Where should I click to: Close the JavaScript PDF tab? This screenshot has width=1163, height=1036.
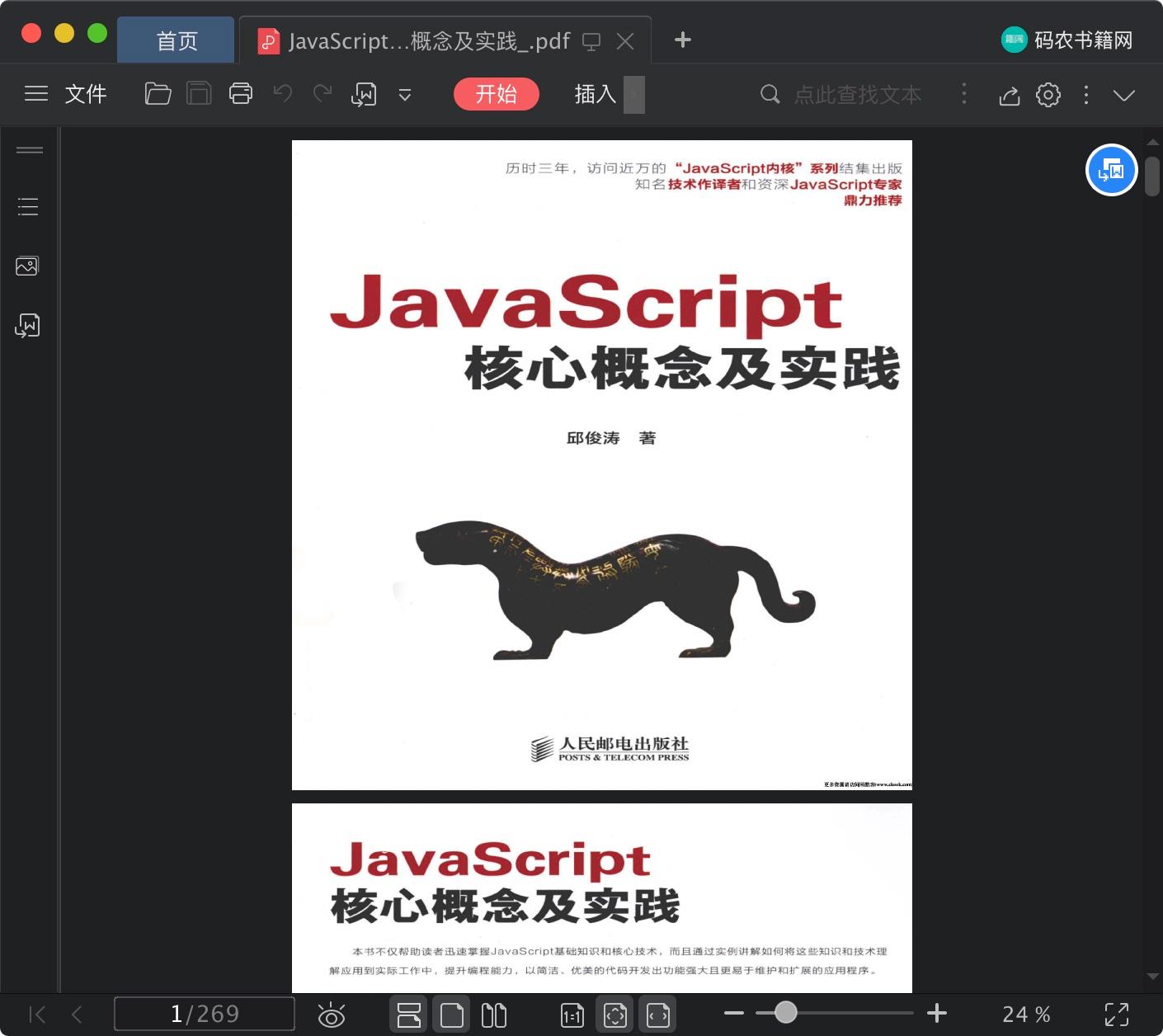click(625, 41)
